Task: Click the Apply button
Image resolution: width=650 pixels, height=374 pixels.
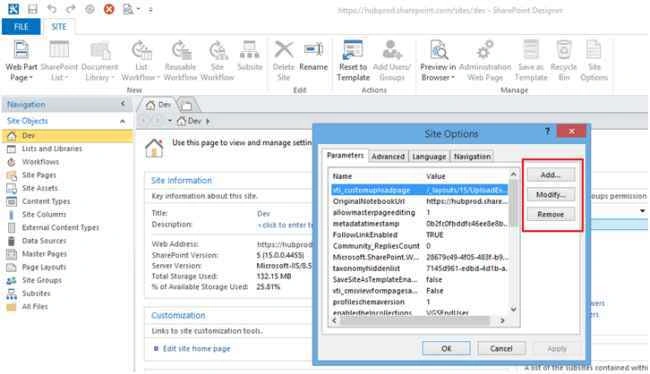Action: pos(556,348)
